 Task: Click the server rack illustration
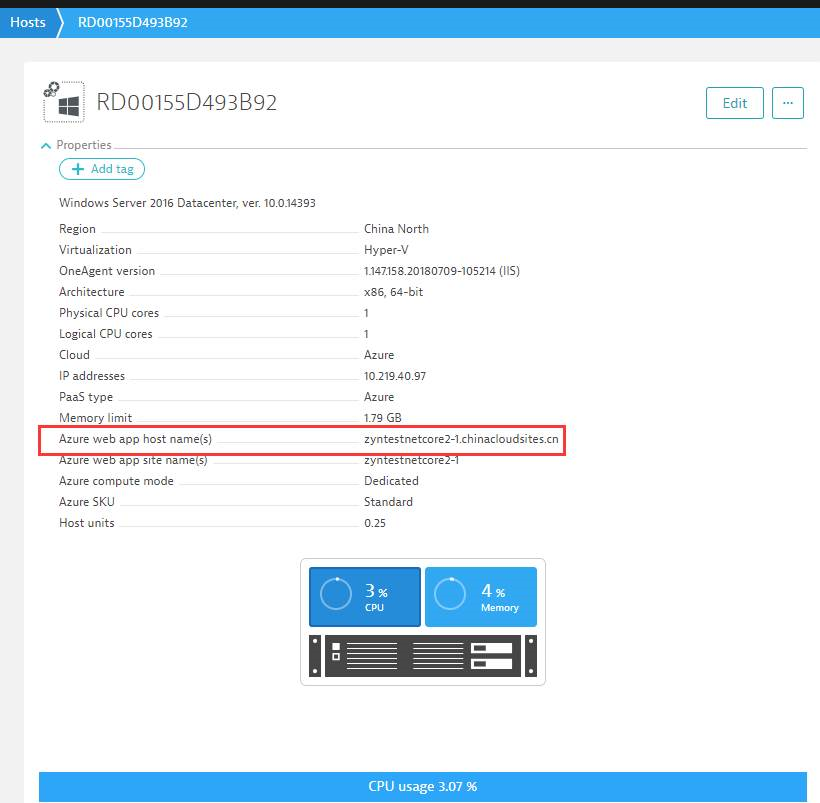pyautogui.click(x=423, y=655)
